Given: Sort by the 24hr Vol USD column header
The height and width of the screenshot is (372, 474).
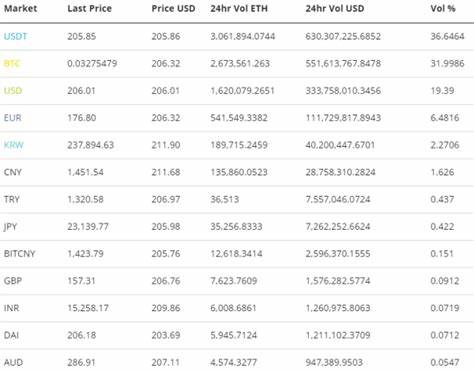Looking at the screenshot, I should 335,8.
